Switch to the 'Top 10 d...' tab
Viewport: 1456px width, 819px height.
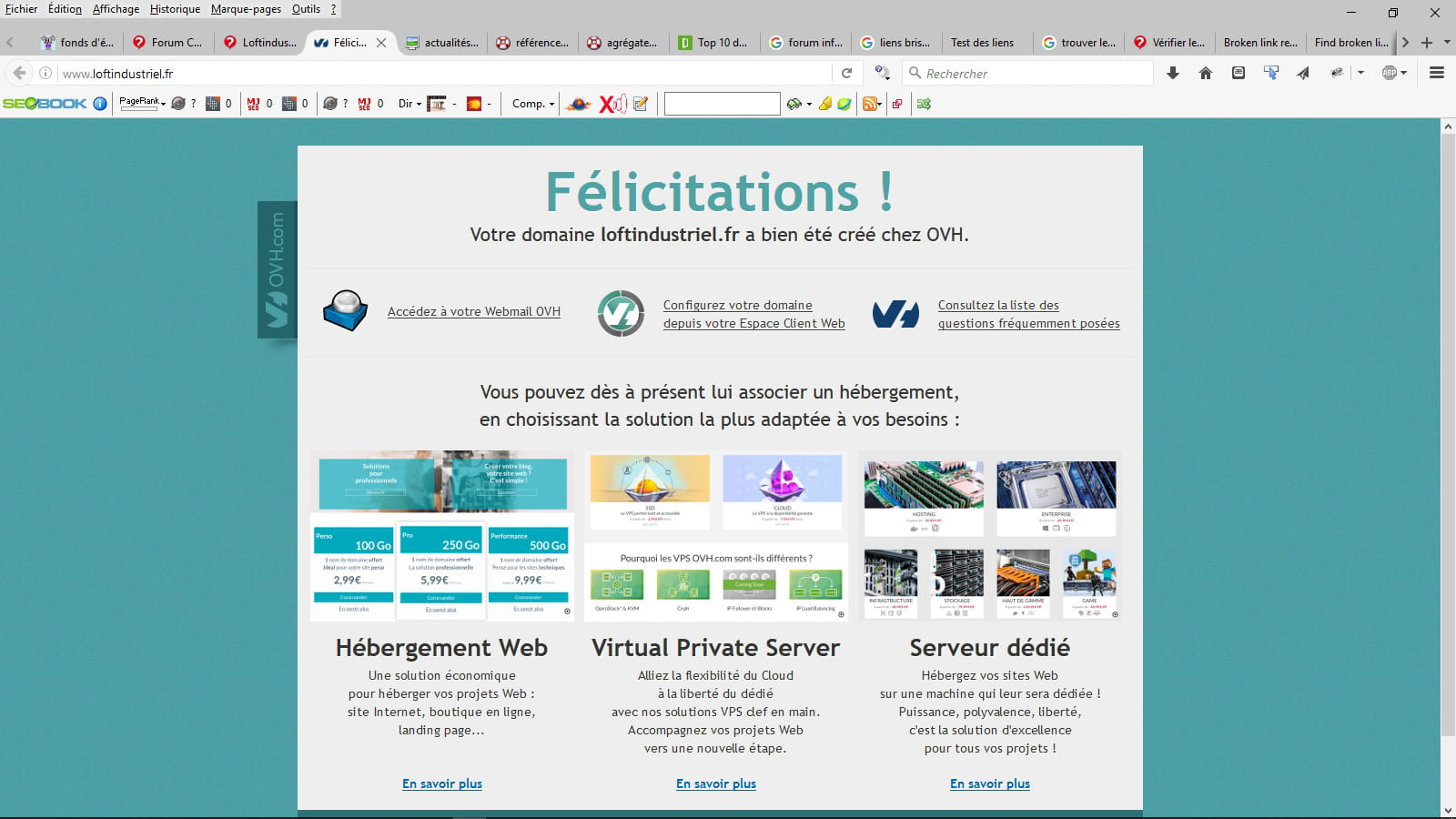coord(714,43)
